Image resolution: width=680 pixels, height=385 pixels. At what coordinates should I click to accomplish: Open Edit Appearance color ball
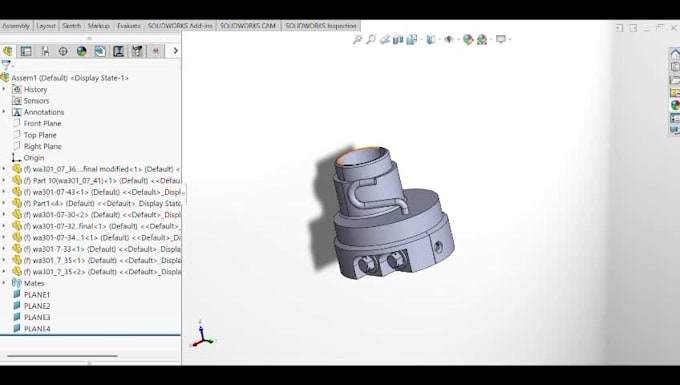(x=468, y=39)
